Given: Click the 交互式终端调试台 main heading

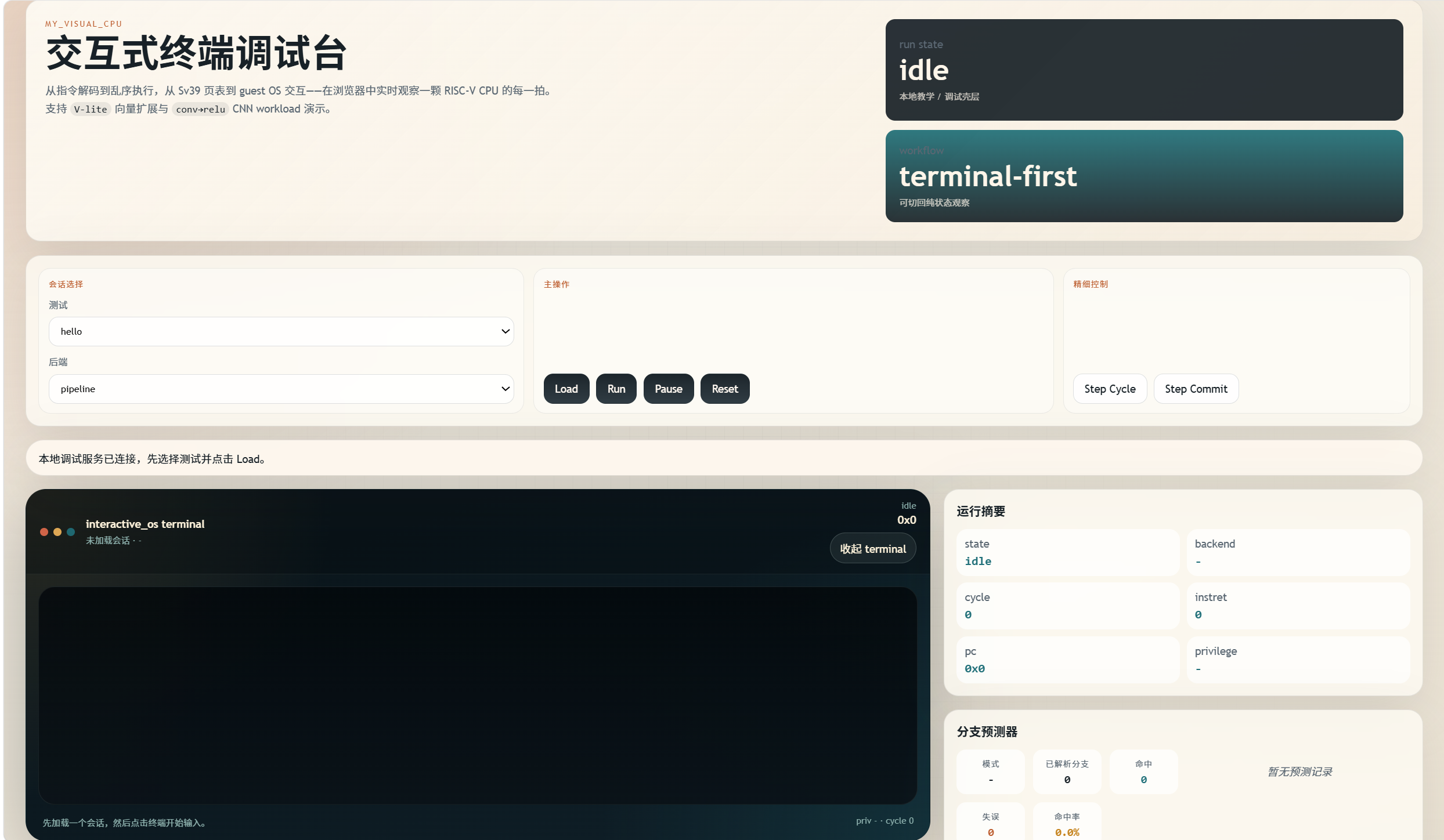Looking at the screenshot, I should [197, 53].
